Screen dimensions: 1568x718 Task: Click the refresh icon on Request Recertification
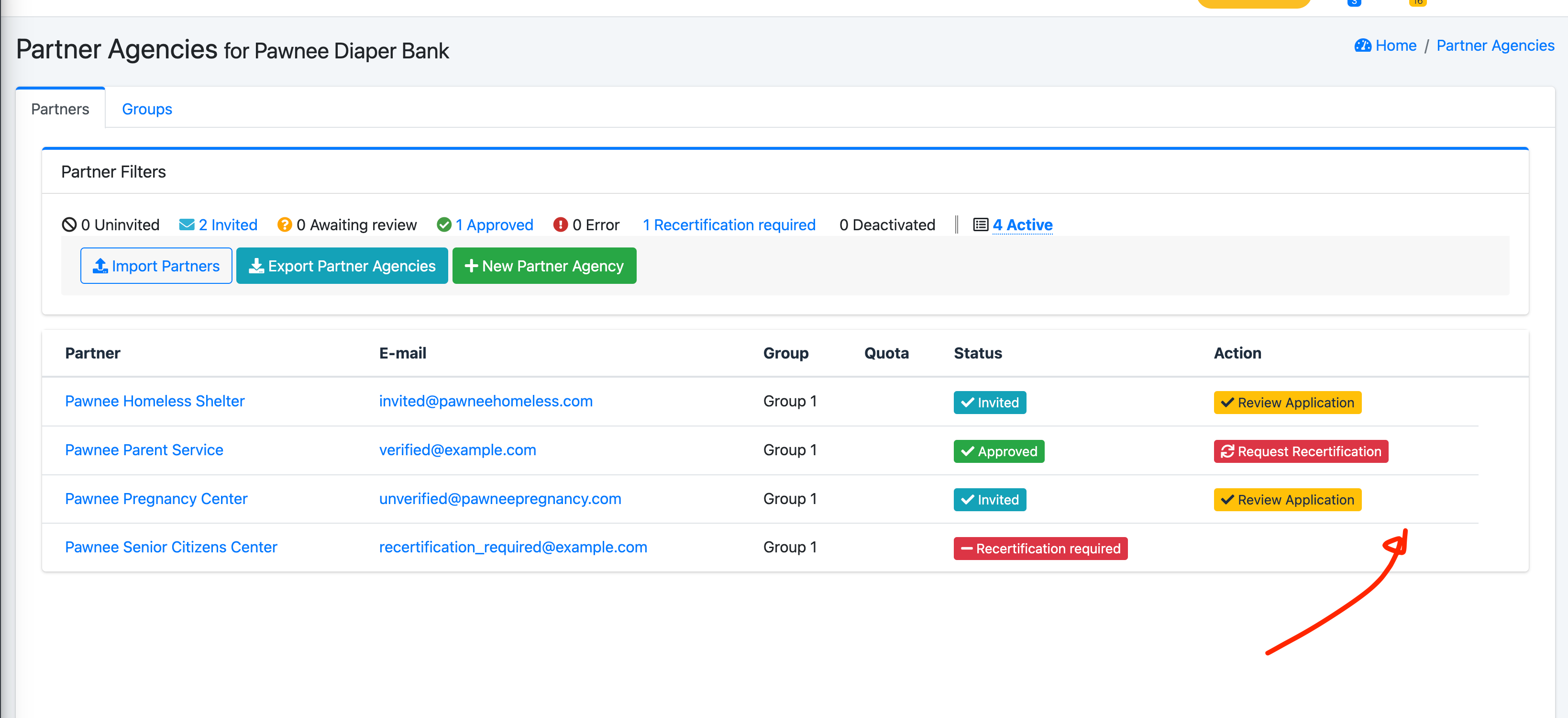click(x=1227, y=451)
